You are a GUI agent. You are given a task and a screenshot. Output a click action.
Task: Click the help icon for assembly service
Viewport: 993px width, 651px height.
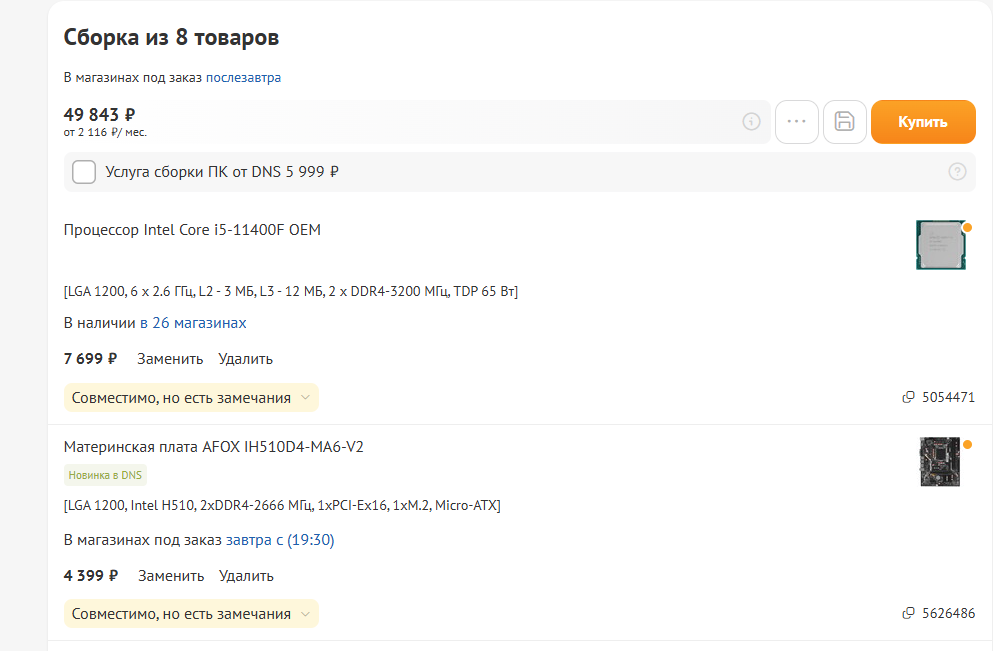(x=957, y=172)
